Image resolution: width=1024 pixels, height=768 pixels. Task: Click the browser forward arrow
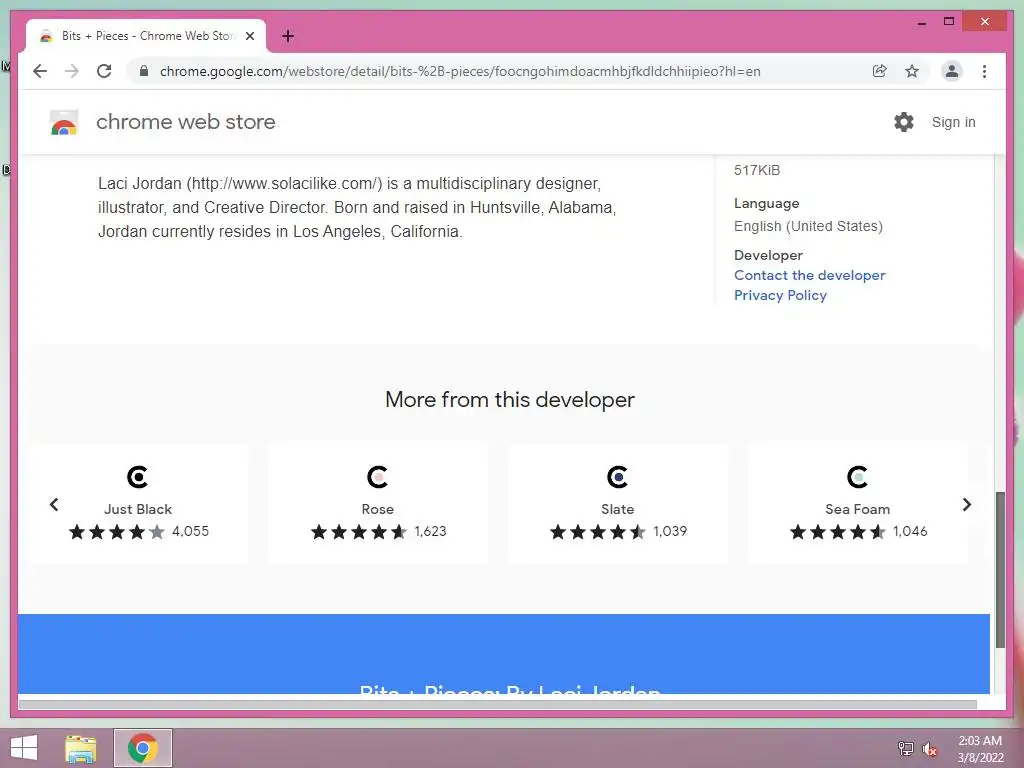72,71
